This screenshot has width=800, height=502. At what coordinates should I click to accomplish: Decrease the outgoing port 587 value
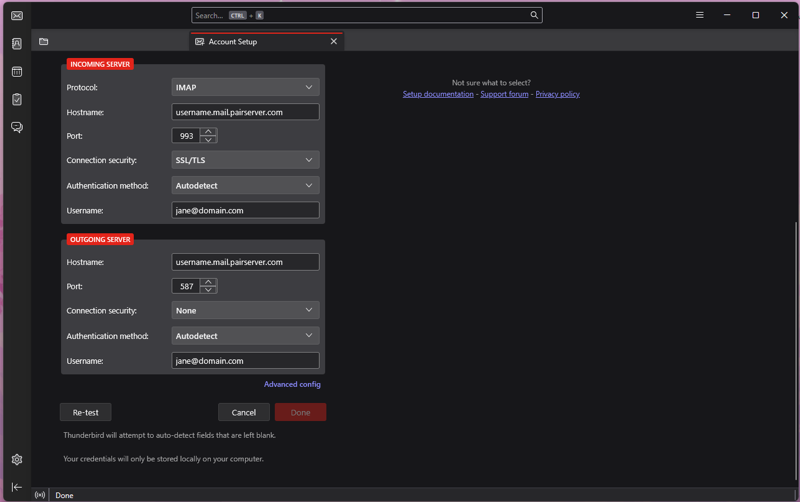[x=208, y=291]
